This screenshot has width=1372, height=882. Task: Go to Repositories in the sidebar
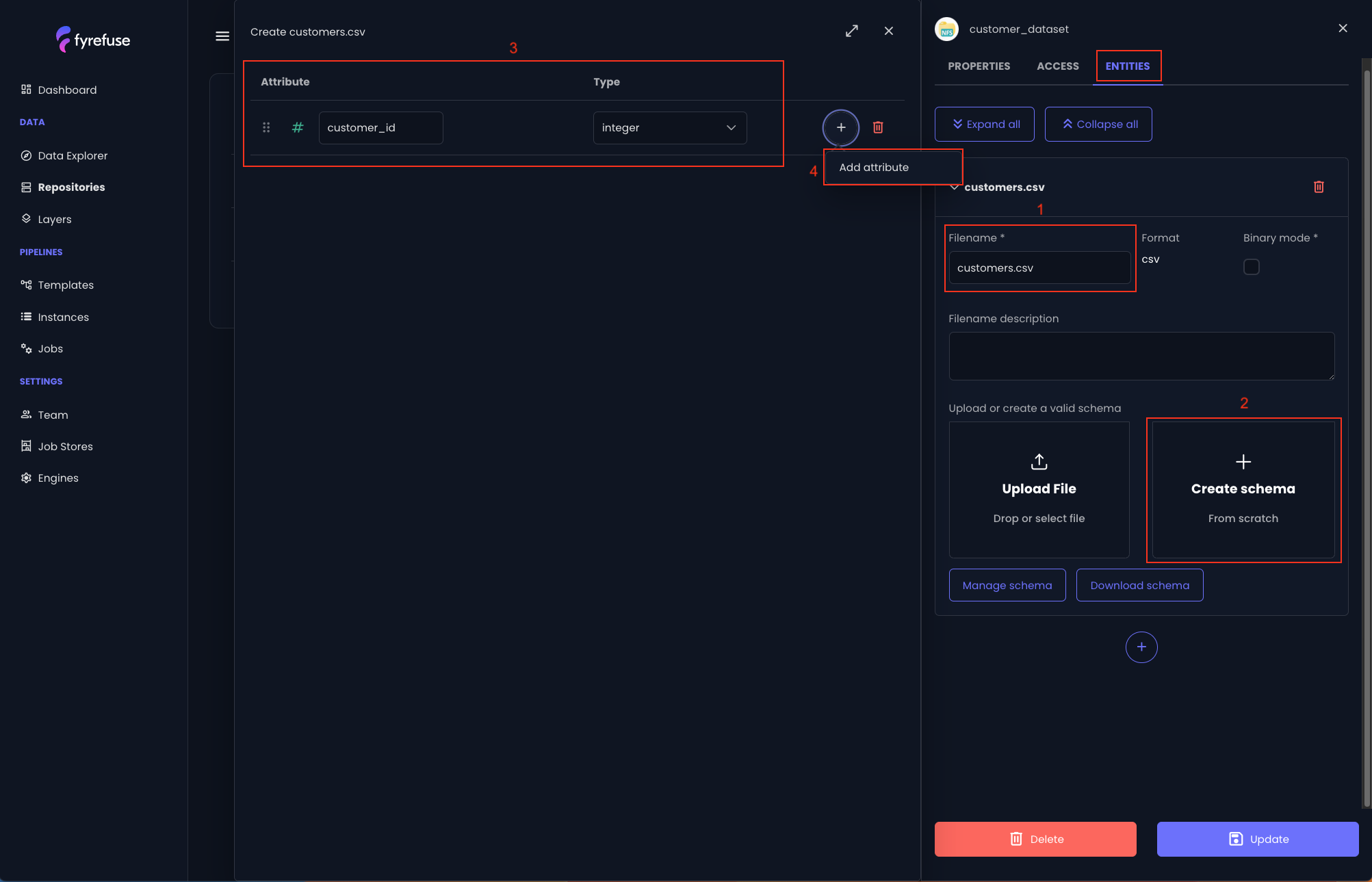71,187
